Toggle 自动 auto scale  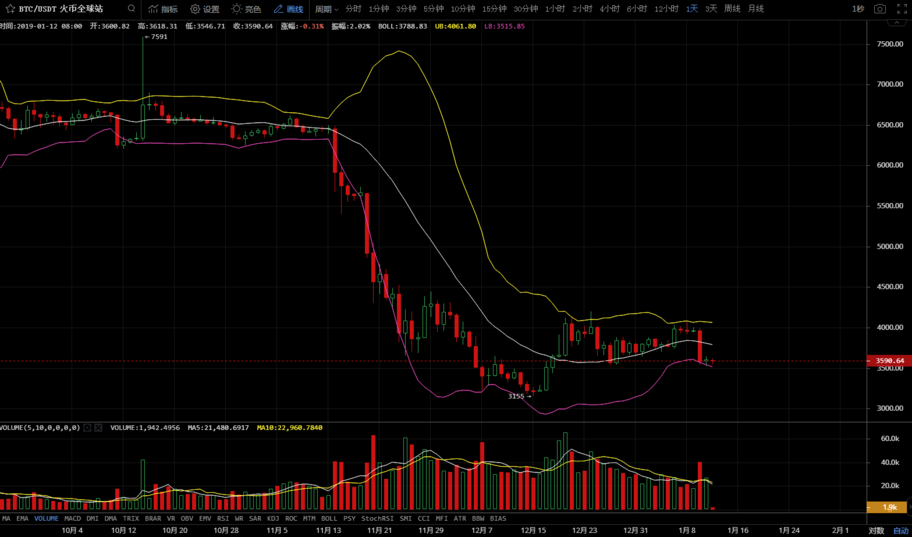pyautogui.click(x=899, y=531)
